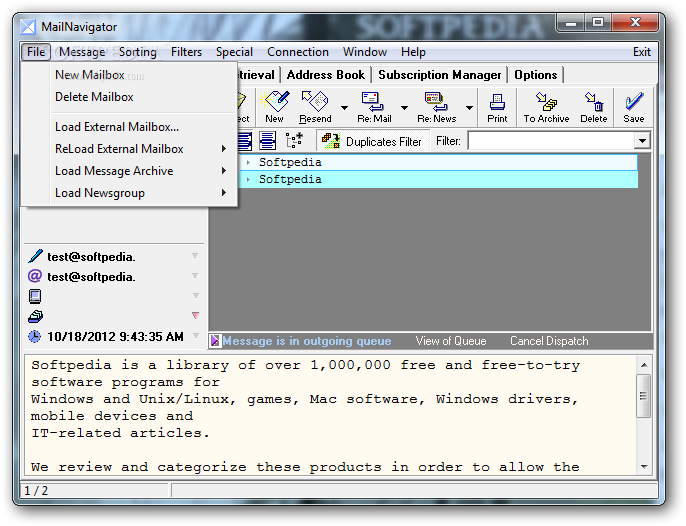Open Load Message Archive submenu
The width and height of the screenshot is (686, 526).
[x=130, y=171]
